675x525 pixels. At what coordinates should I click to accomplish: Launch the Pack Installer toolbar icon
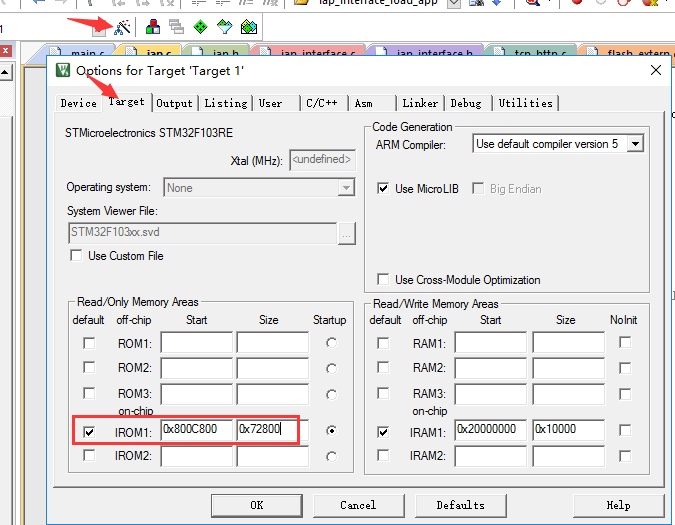click(x=249, y=26)
